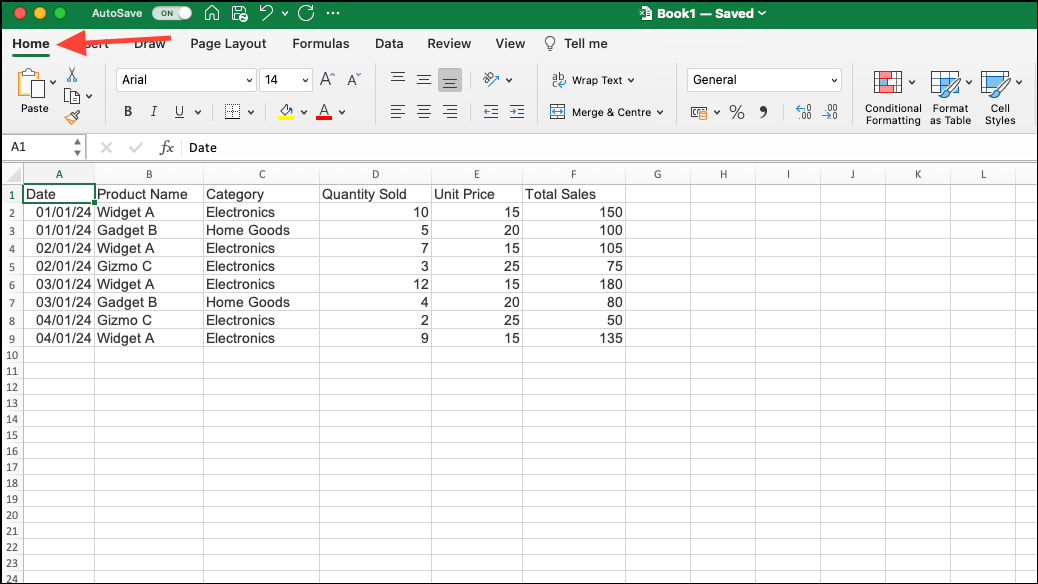Toggle the AutoSave switch off
Viewport: 1038px width, 584px height.
(x=171, y=14)
